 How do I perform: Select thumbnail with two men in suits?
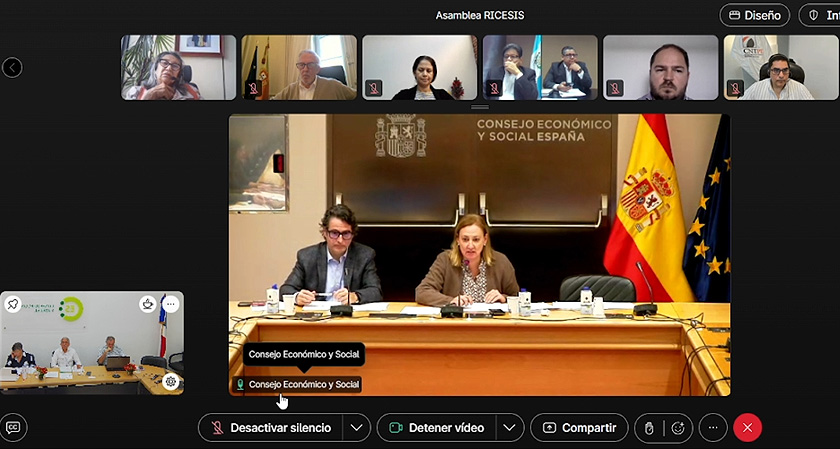tap(540, 68)
